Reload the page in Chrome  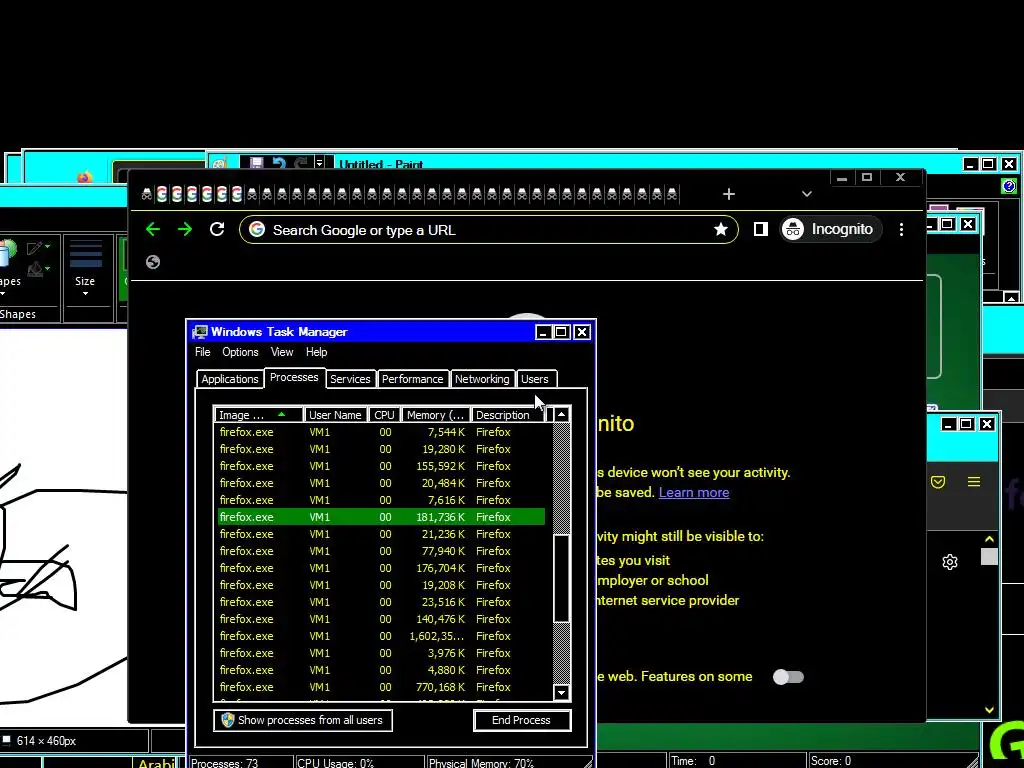click(217, 229)
